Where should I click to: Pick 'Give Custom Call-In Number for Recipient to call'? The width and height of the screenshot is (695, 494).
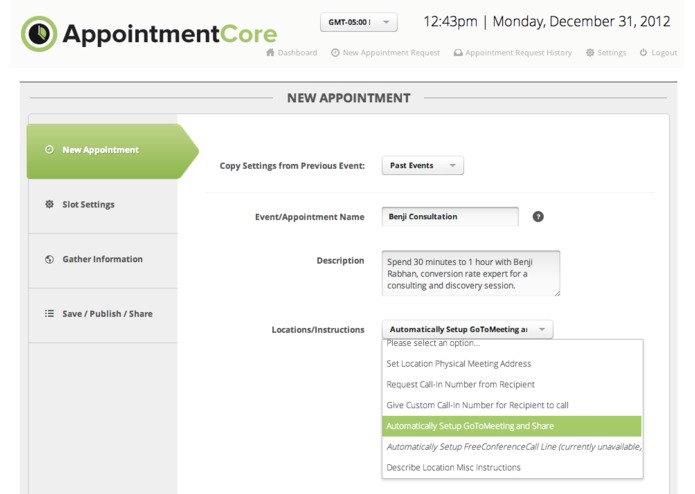click(512, 405)
